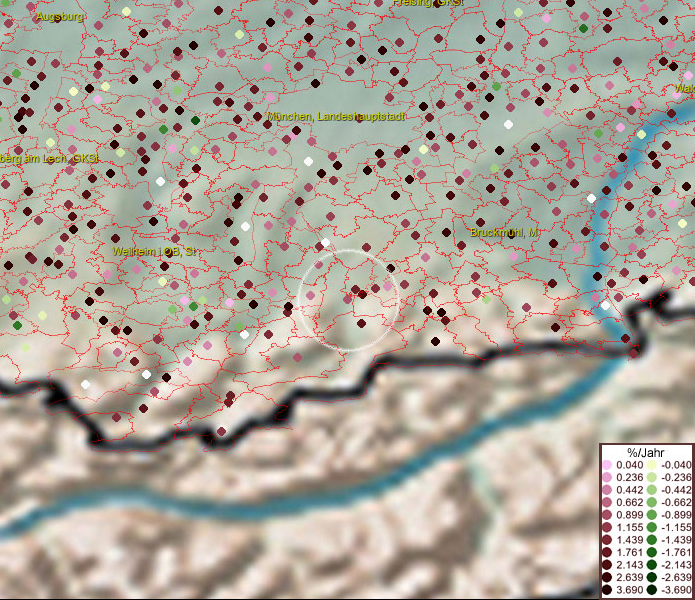
Task: Click the -0.236 light green legend swatch
Action: 651,478
